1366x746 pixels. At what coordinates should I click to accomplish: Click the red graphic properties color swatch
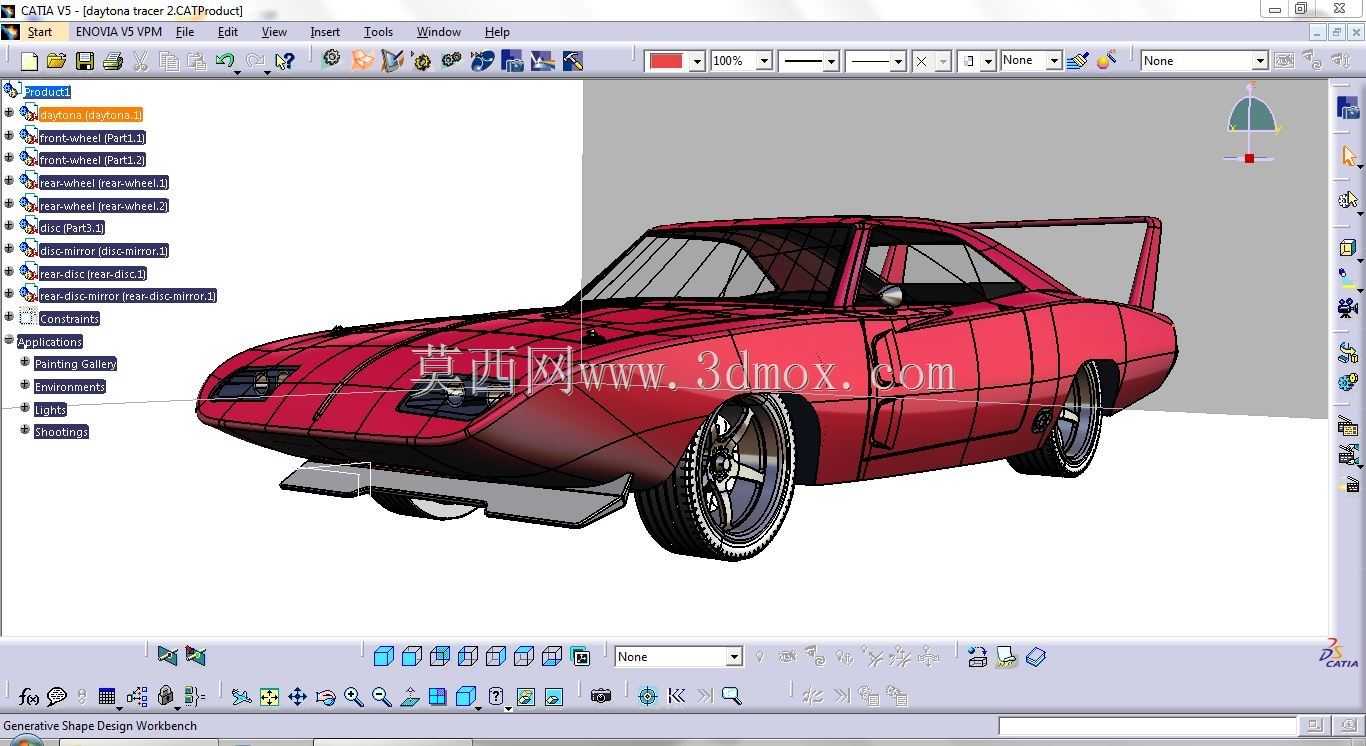[x=666, y=61]
